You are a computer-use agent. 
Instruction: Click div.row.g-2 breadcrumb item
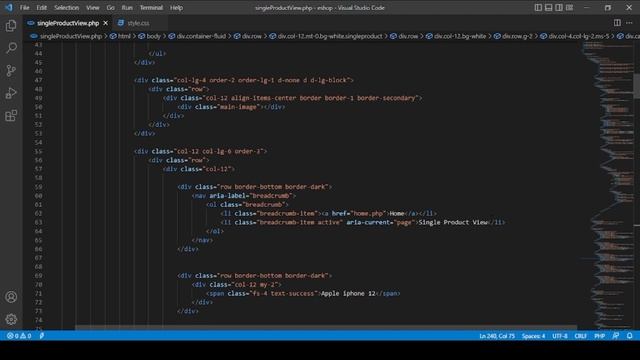(517, 36)
